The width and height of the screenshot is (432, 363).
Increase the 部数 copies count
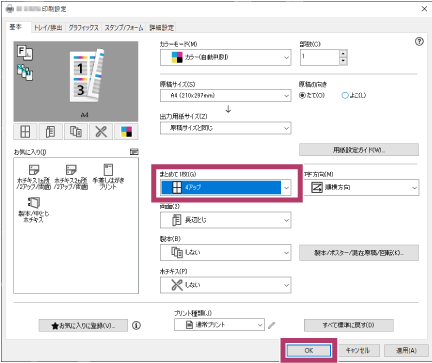coord(343,53)
